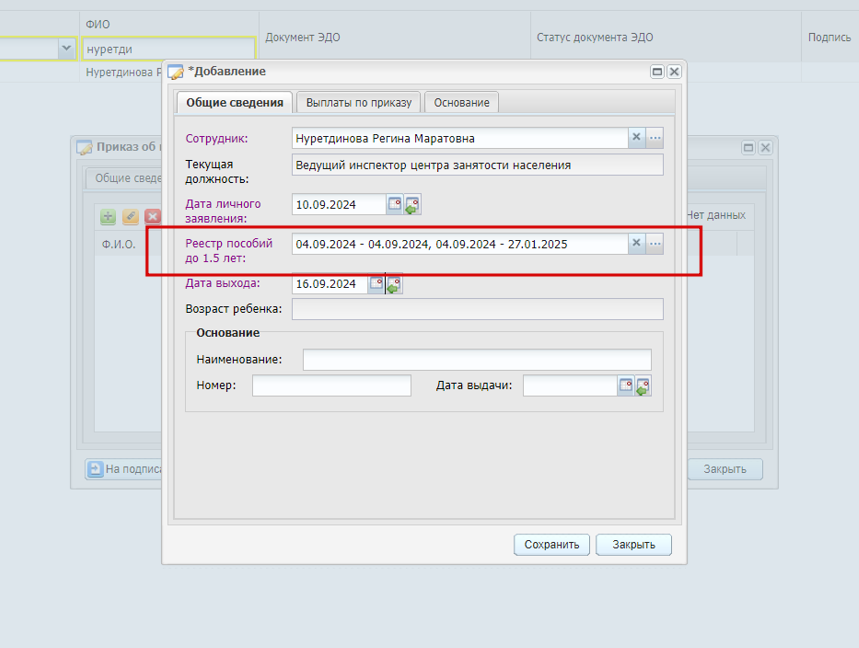Open ellipsis lookup in Реестр пособий row

tap(655, 243)
